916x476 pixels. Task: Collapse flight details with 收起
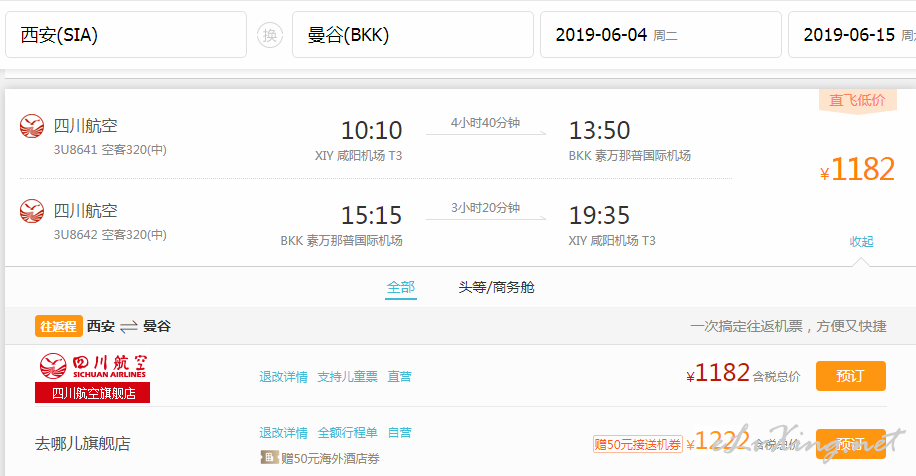point(861,241)
